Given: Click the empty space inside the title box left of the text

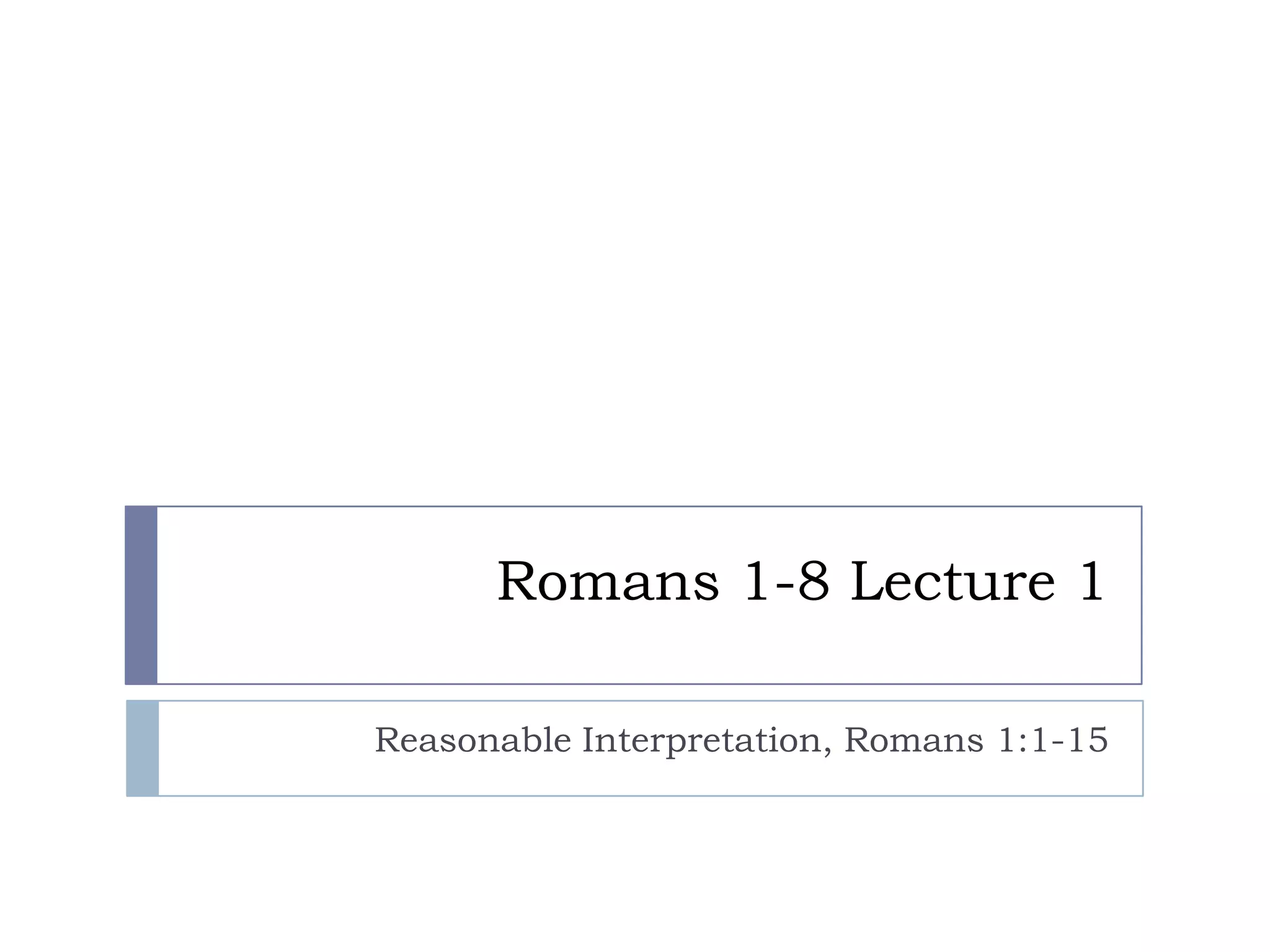Looking at the screenshot, I should [322, 595].
